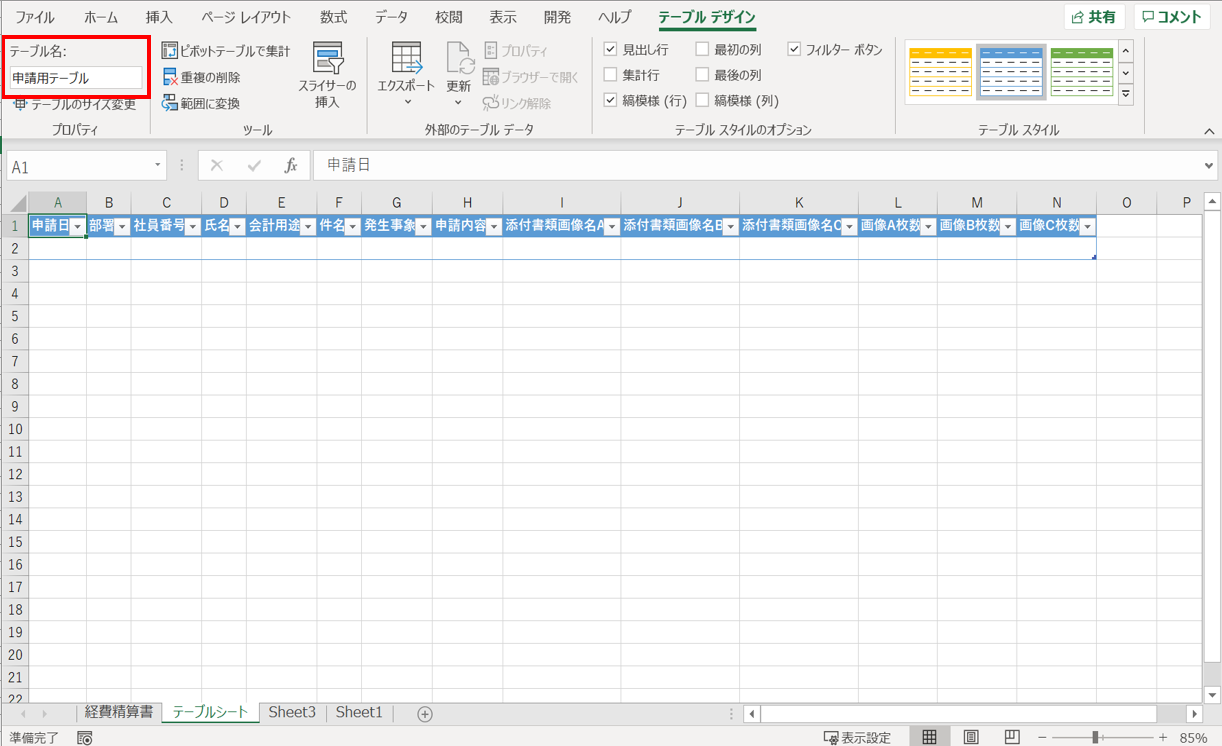
Task: Click the コメント comments button
Action: (1172, 17)
